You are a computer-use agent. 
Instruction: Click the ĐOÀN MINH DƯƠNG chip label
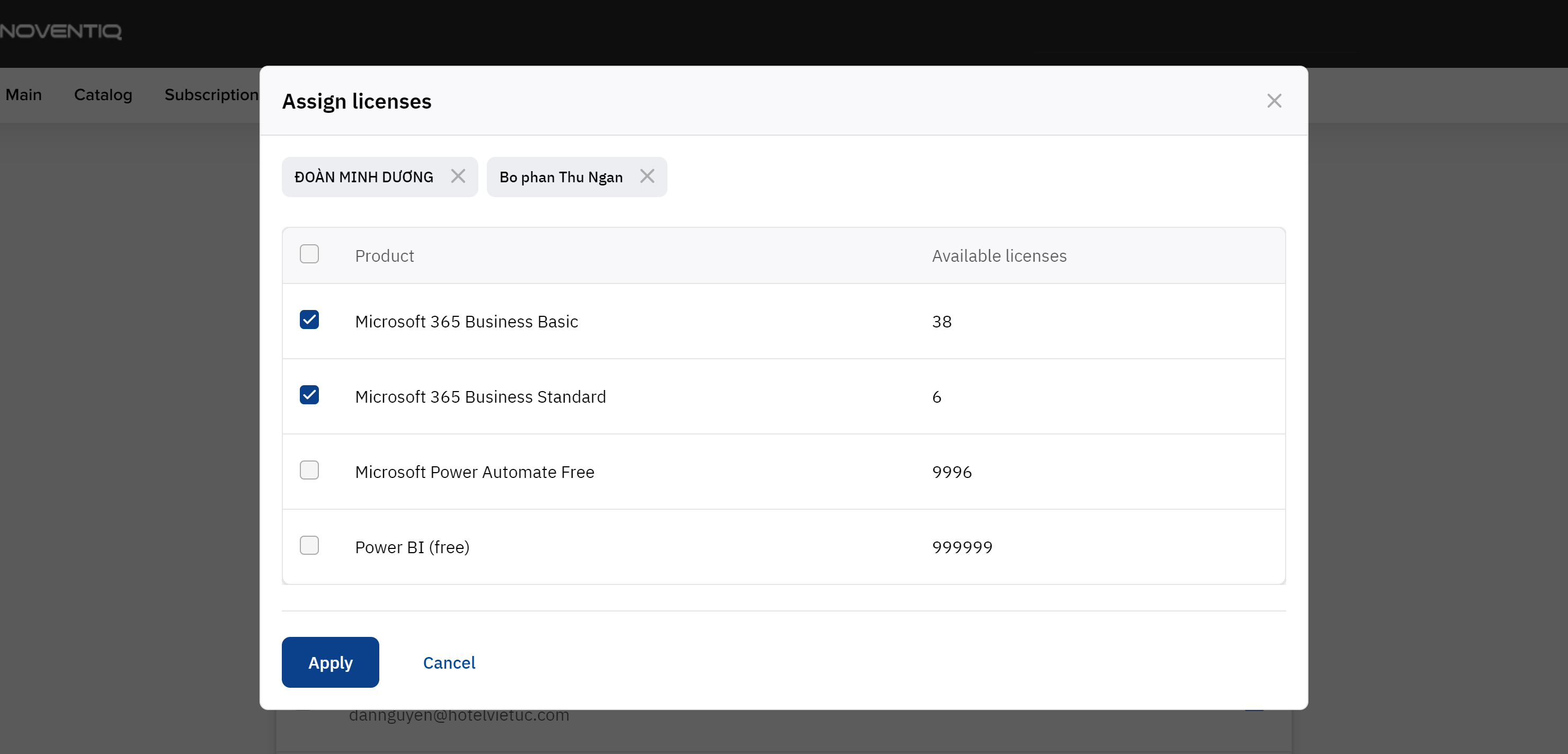pos(363,177)
